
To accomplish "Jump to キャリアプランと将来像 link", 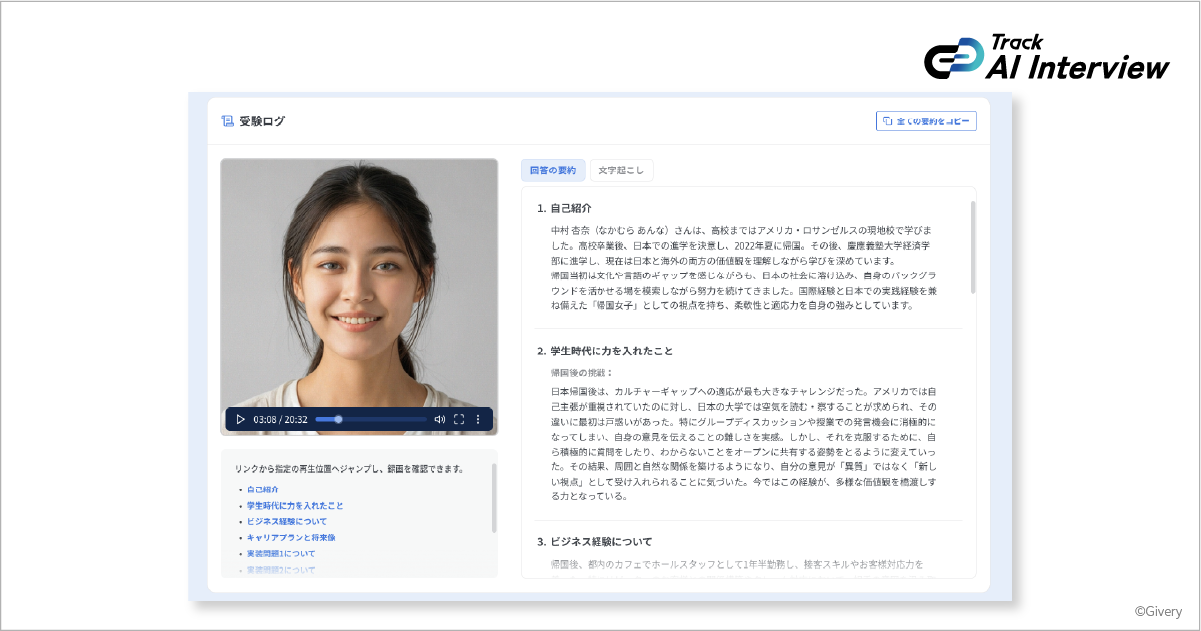I will pos(291,537).
